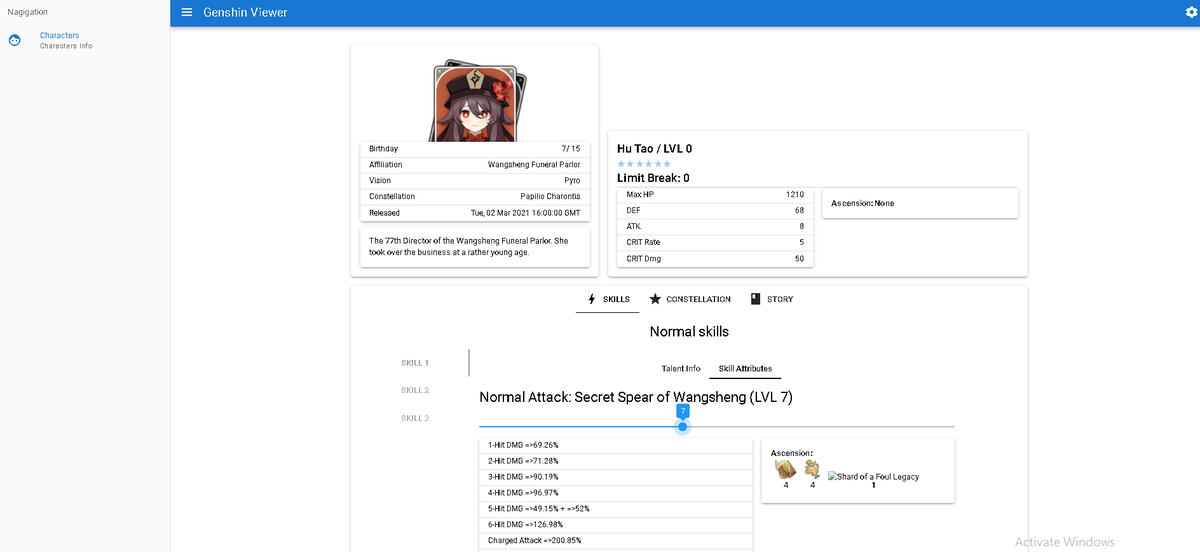Click the star Constellation icon

coord(655,299)
